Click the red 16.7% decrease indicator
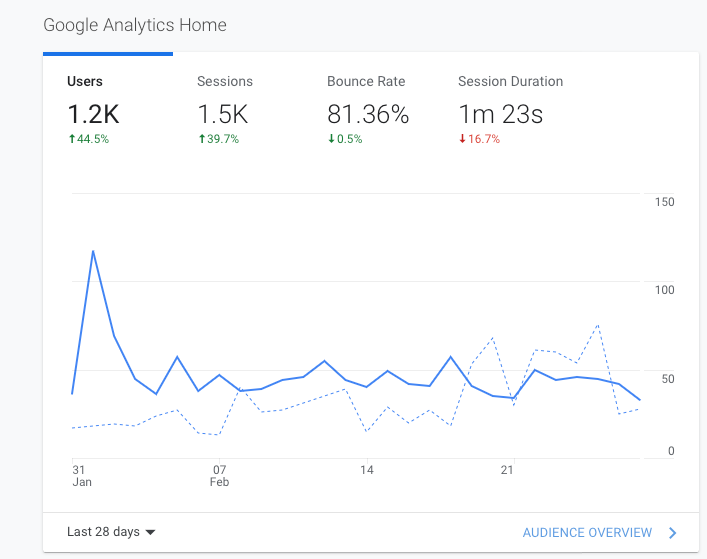The height and width of the screenshot is (559, 707). [479, 139]
